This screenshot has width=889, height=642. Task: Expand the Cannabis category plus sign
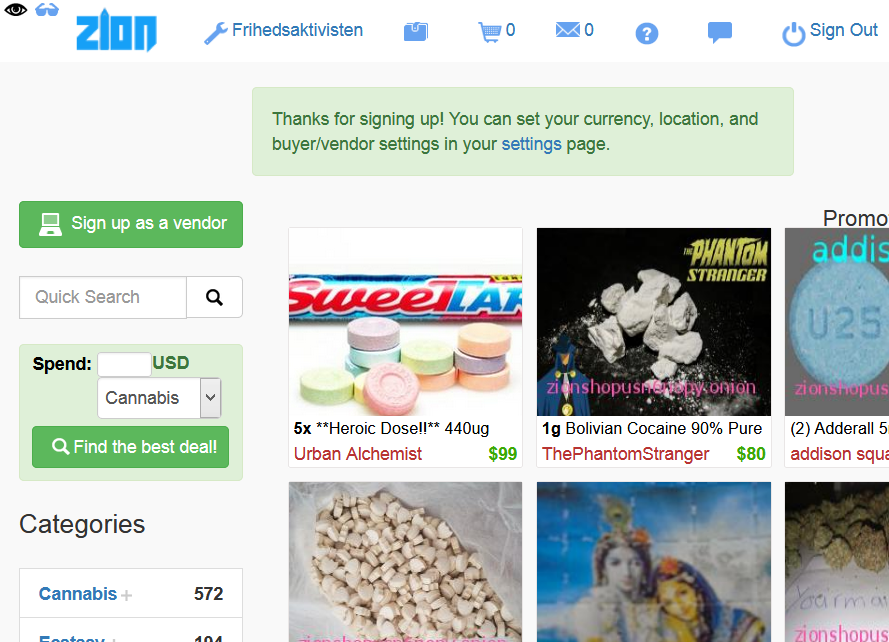[x=126, y=595]
